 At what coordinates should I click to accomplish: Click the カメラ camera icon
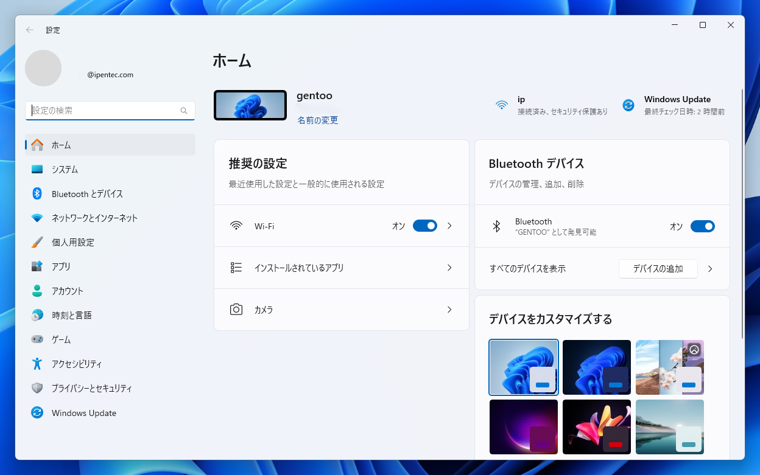tap(236, 309)
